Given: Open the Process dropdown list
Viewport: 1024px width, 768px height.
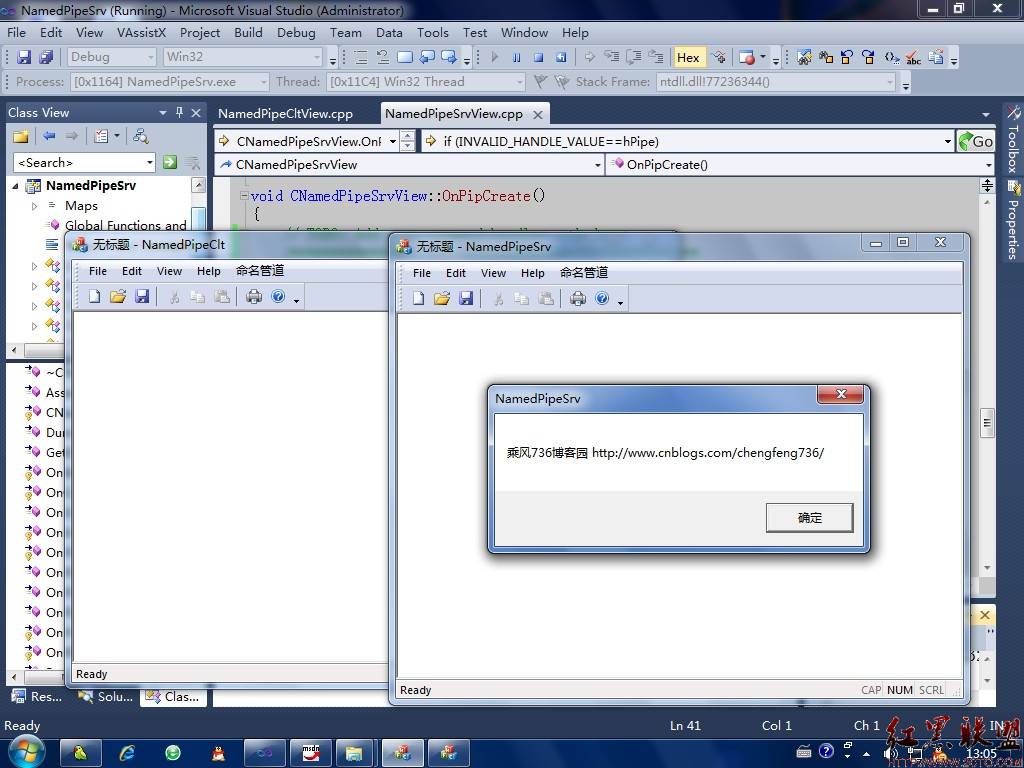Looking at the screenshot, I should 263,82.
